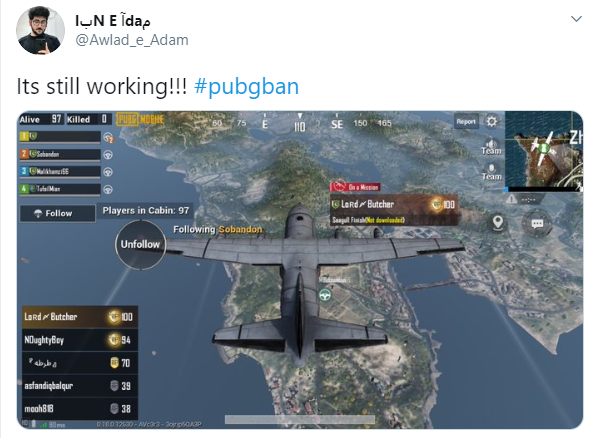The width and height of the screenshot is (599, 438).
Task: Click the map marker pin icon
Action: pyautogui.click(x=498, y=223)
